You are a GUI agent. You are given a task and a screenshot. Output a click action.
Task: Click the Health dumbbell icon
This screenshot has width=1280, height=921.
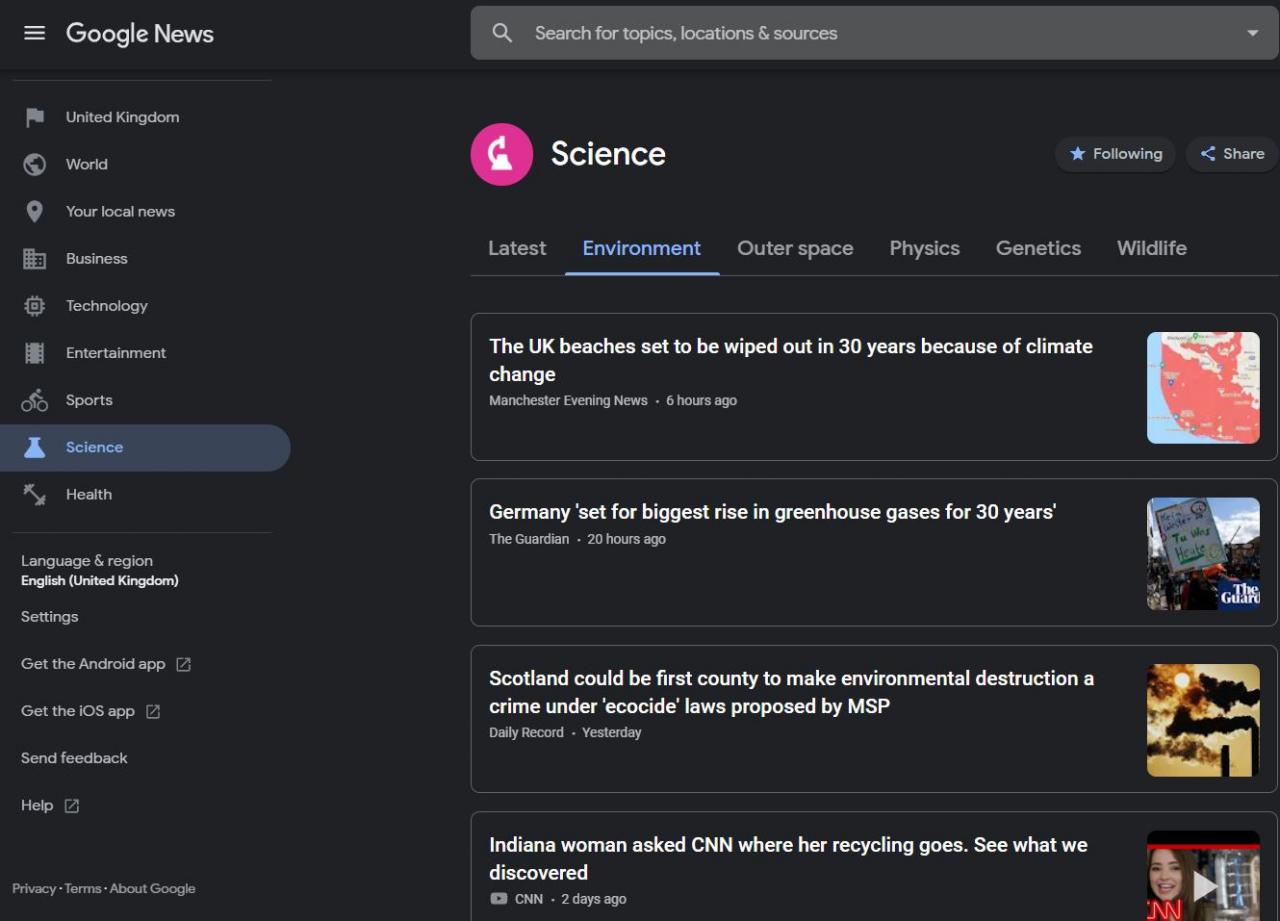35,494
